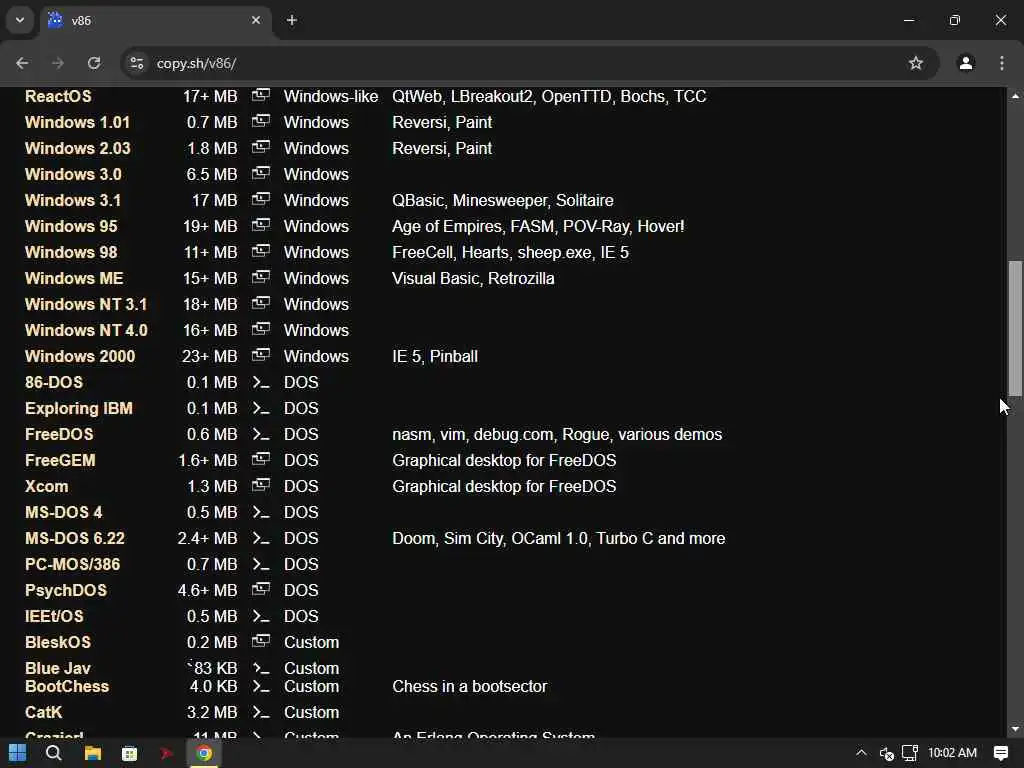Launch the PsychDOS link
Image resolution: width=1024 pixels, height=768 pixels.
tap(65, 591)
